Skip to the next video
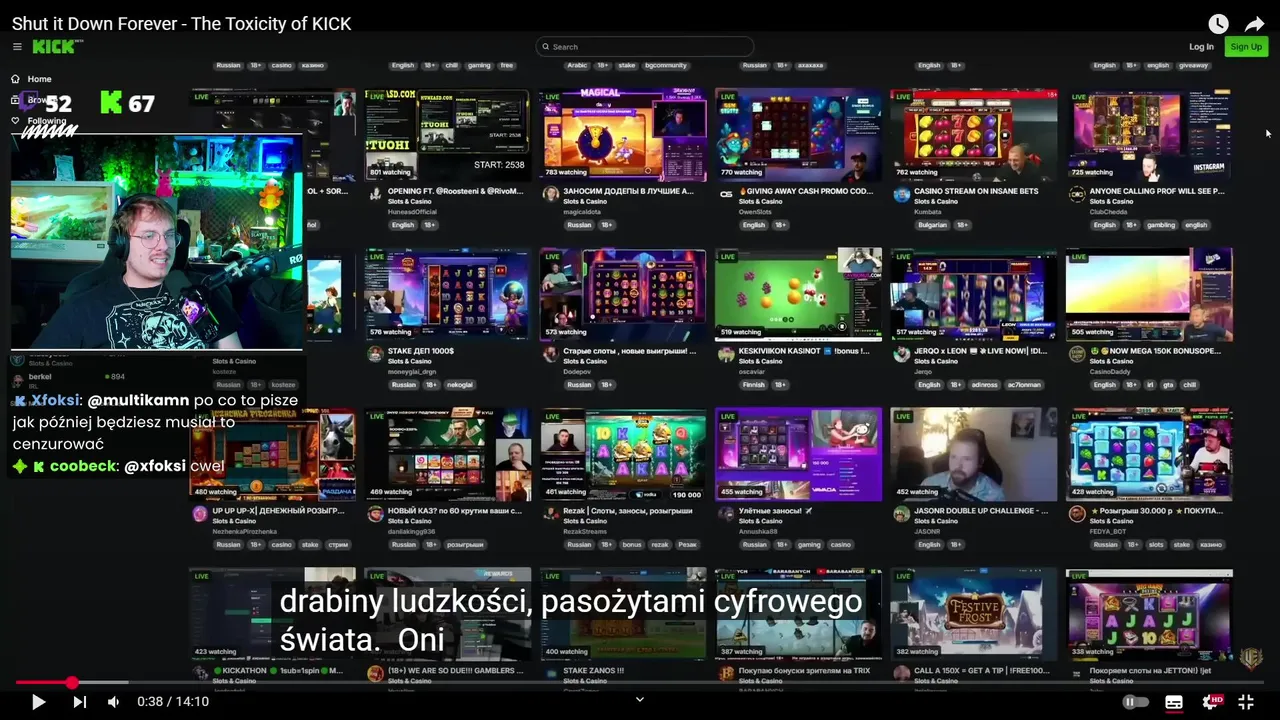Viewport: 1280px width, 720px height. coord(79,702)
